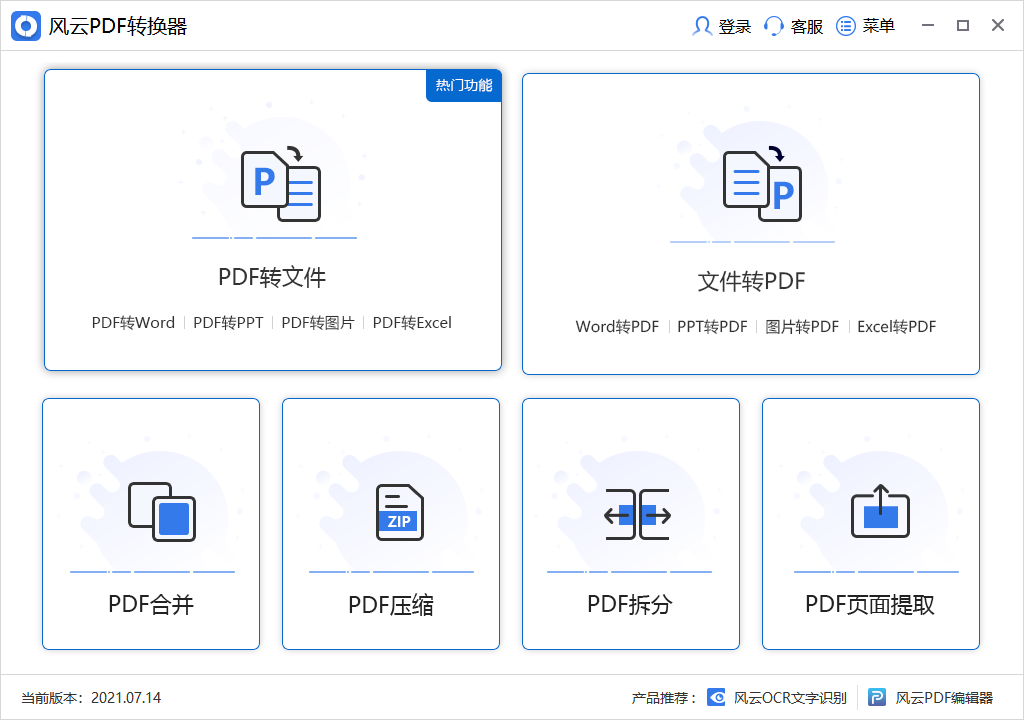Open the 风云PDF编辑器 product icon
The width and height of the screenshot is (1024, 720).
(x=877, y=697)
